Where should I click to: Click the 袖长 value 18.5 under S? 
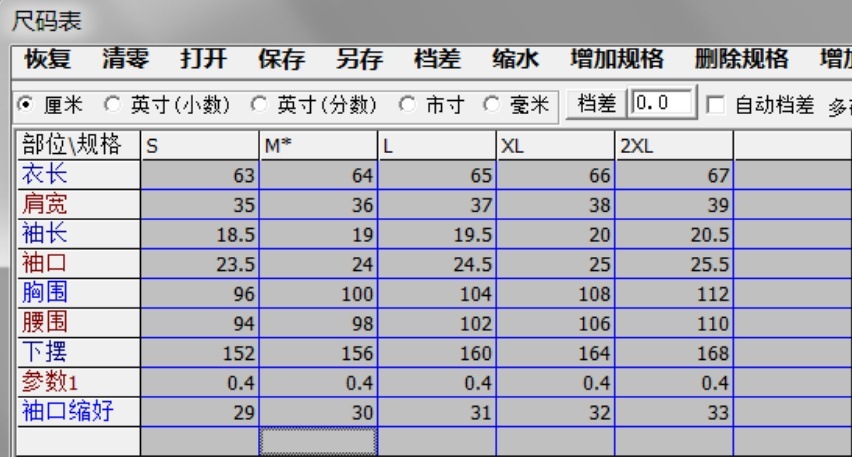point(200,234)
